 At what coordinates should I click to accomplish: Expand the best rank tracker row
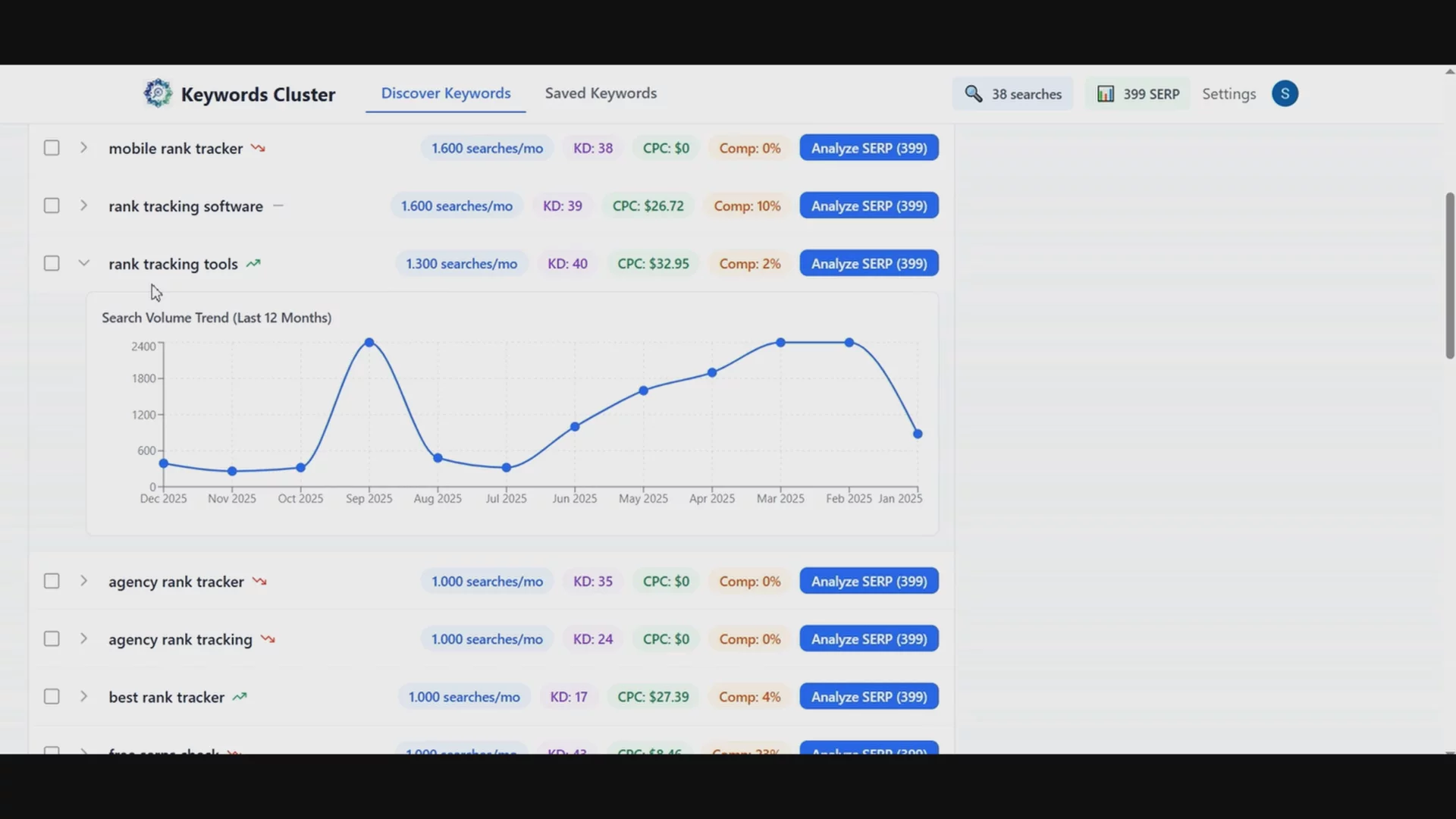pos(83,695)
